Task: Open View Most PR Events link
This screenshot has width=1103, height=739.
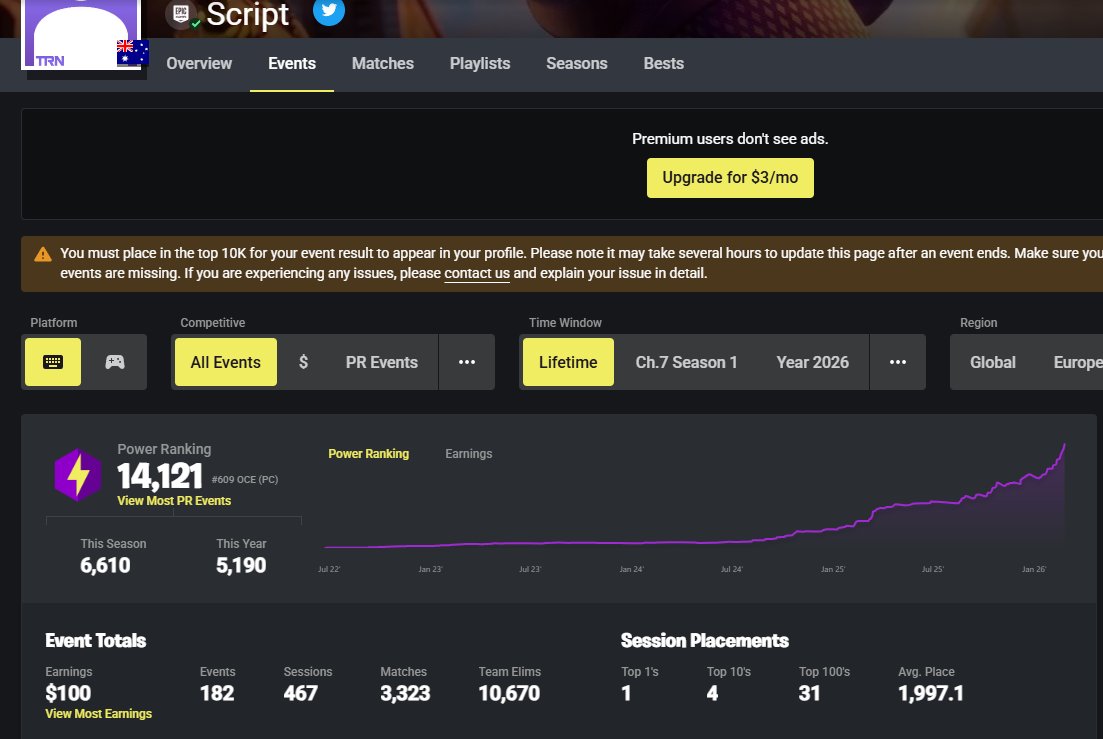Action: point(174,501)
